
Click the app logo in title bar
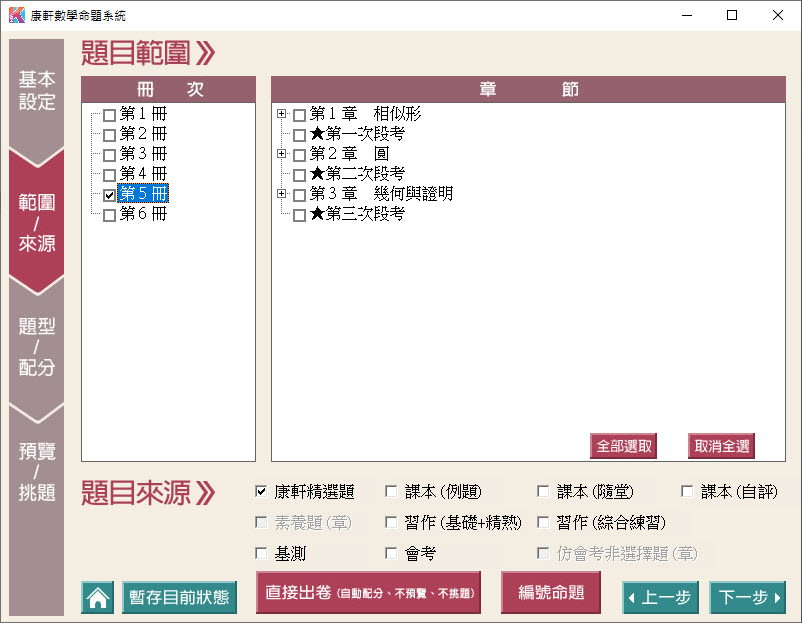(x=16, y=15)
